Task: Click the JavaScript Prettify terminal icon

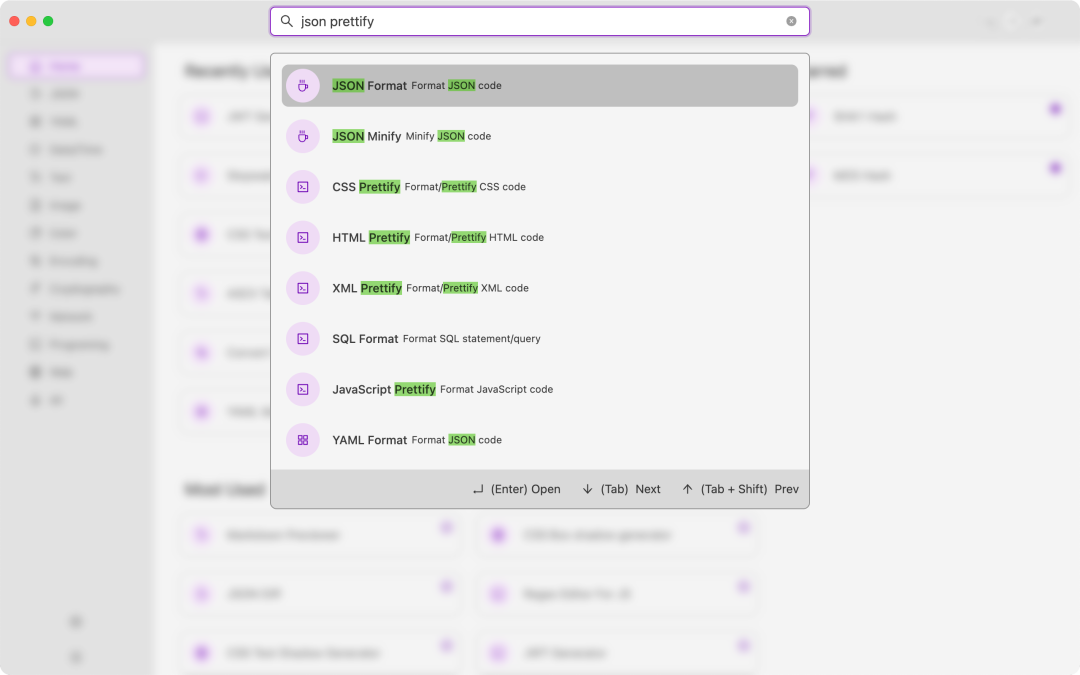Action: (302, 389)
